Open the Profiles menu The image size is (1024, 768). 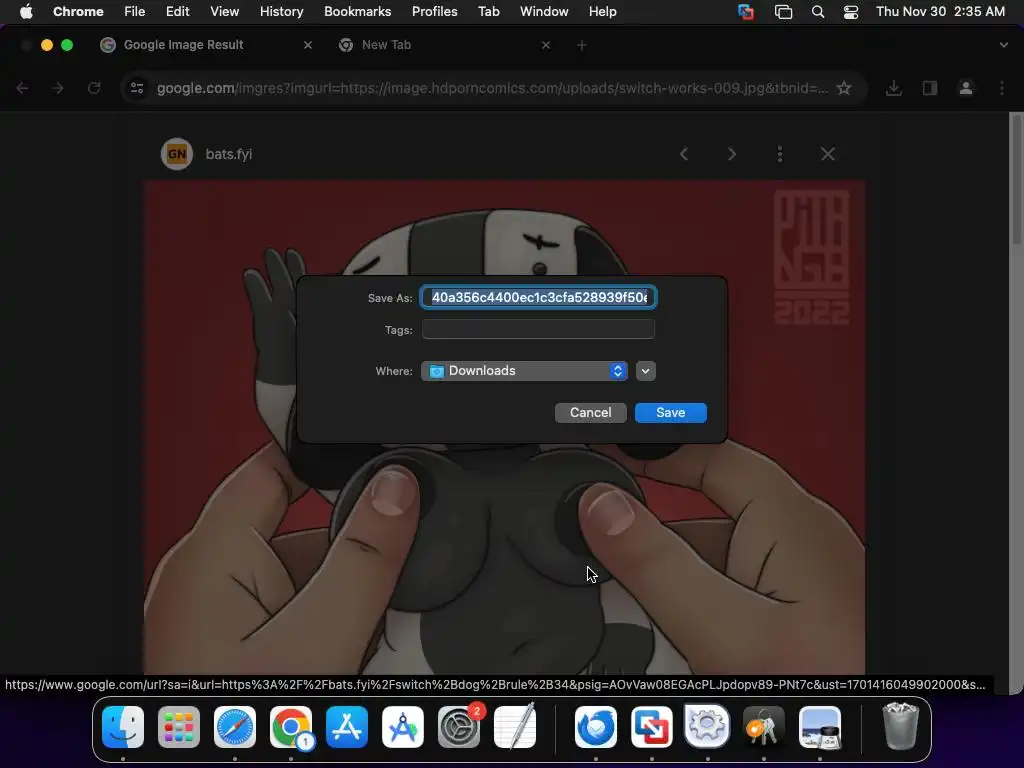pos(434,11)
